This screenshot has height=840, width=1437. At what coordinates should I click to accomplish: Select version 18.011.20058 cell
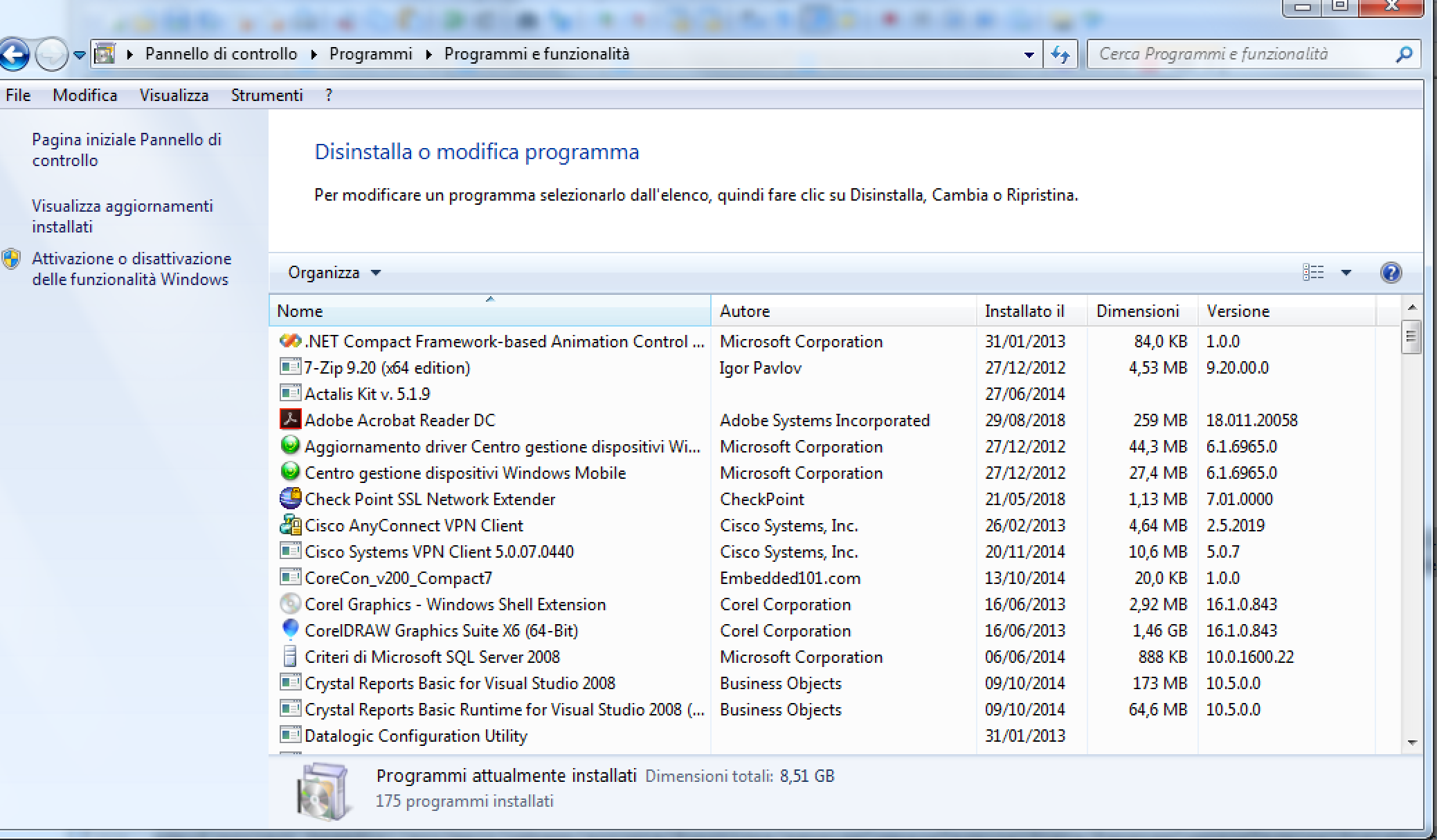tap(1251, 420)
